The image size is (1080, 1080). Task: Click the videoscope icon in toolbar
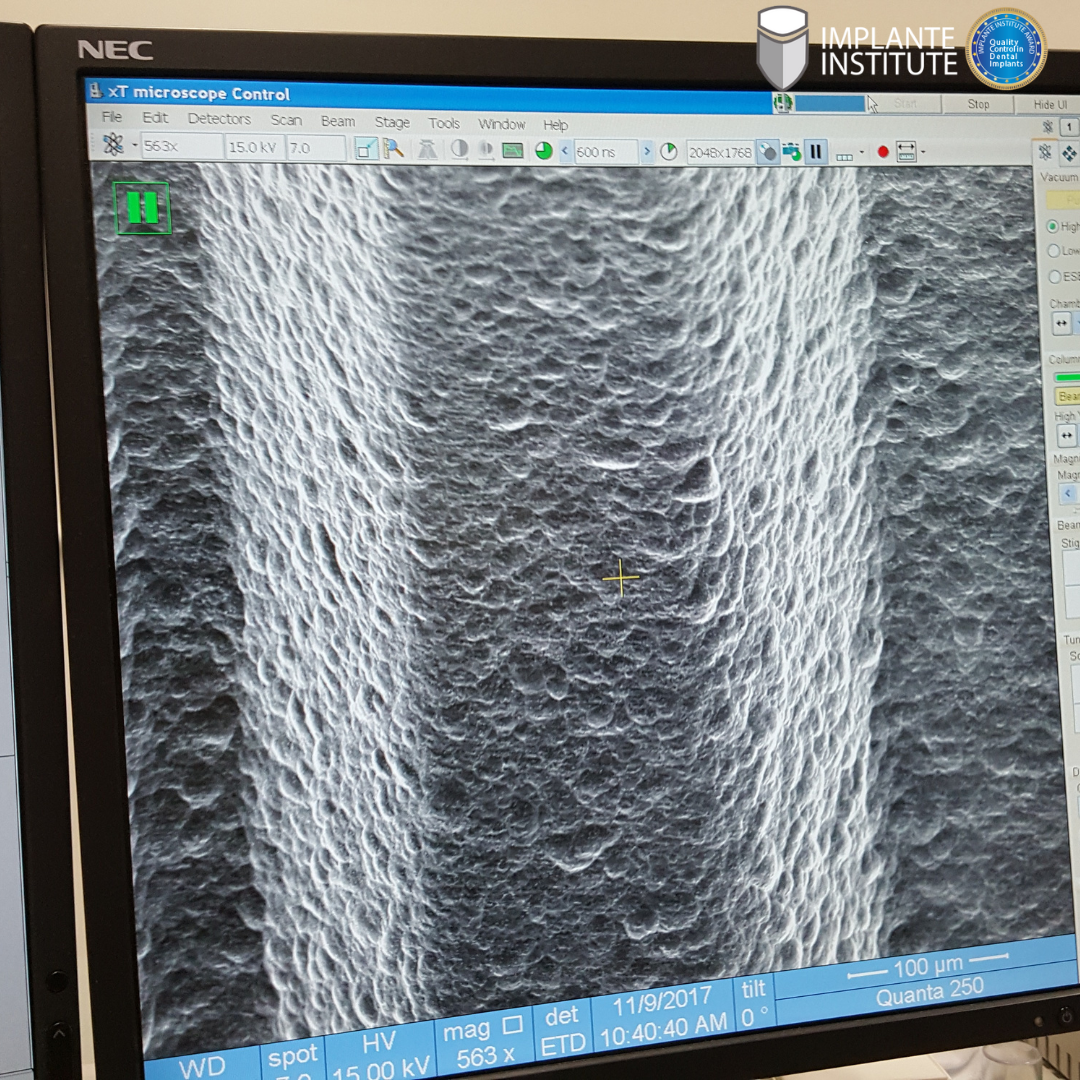513,150
